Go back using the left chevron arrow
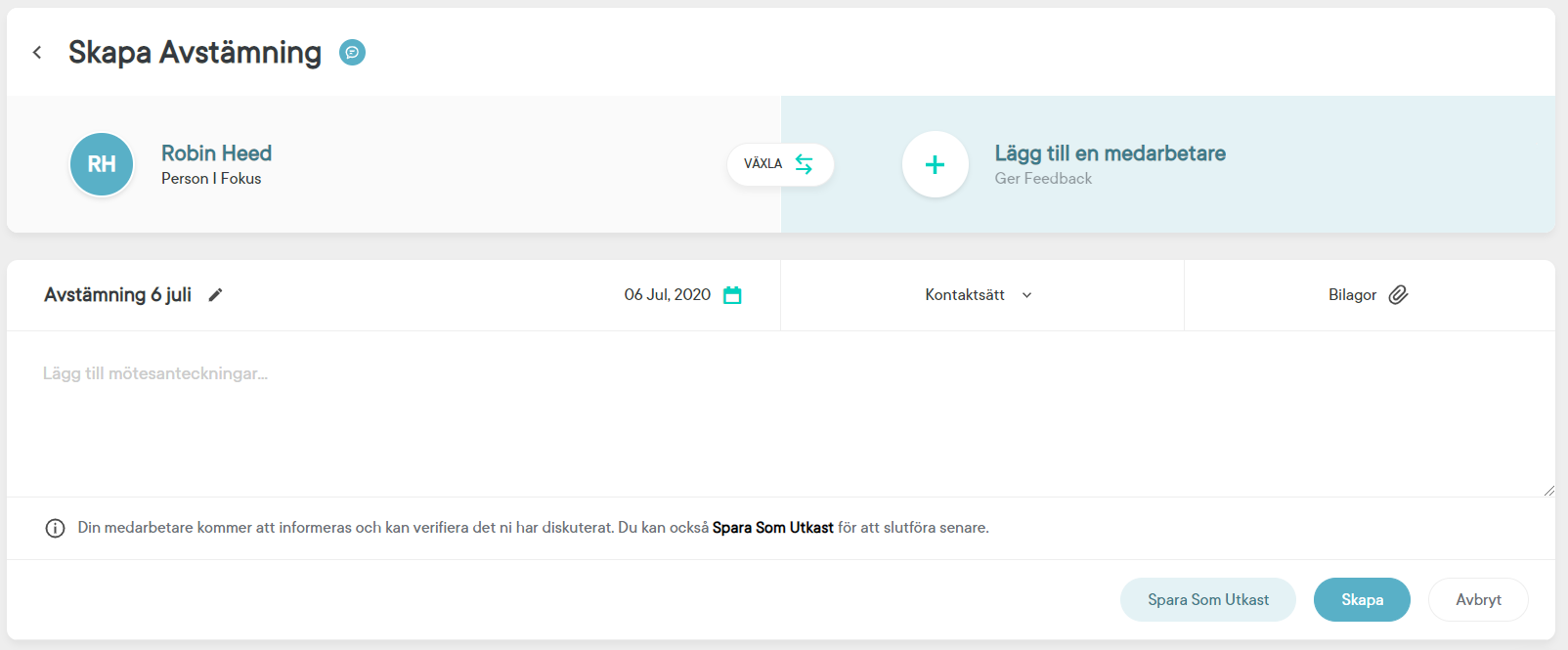The height and width of the screenshot is (650, 1568). pos(37,53)
